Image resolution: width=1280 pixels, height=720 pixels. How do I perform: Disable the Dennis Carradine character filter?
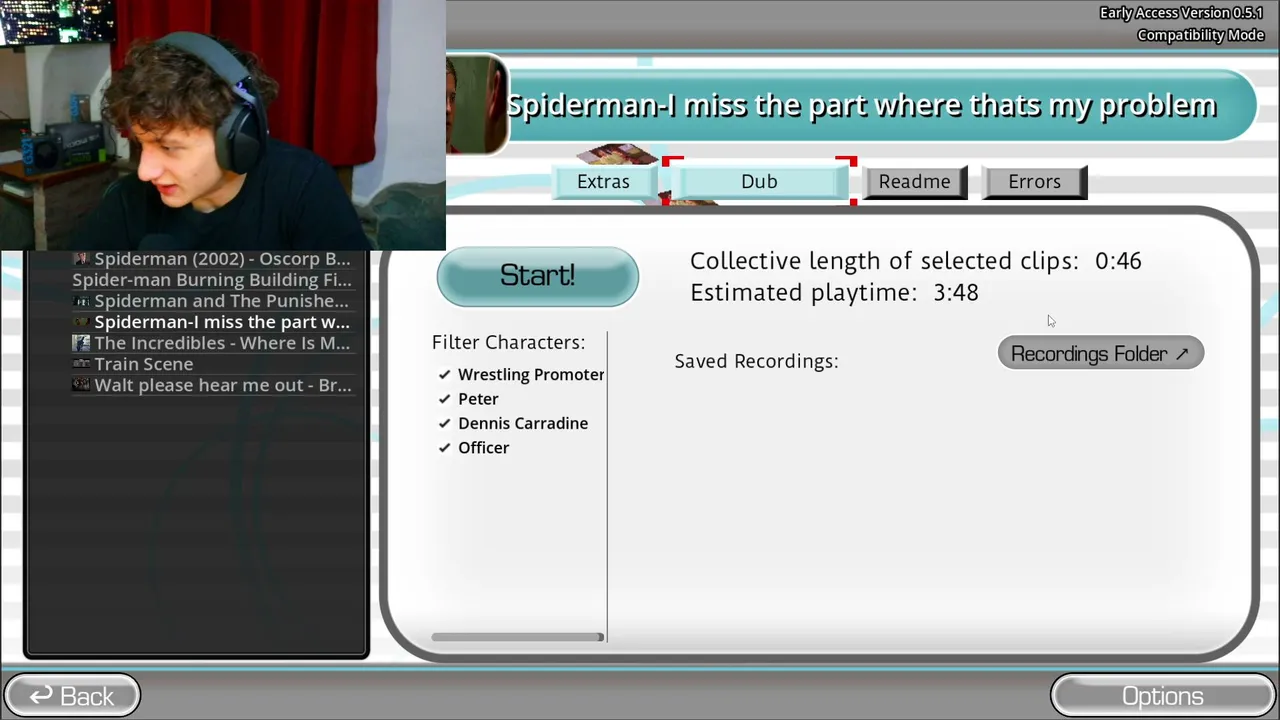pyautogui.click(x=513, y=423)
